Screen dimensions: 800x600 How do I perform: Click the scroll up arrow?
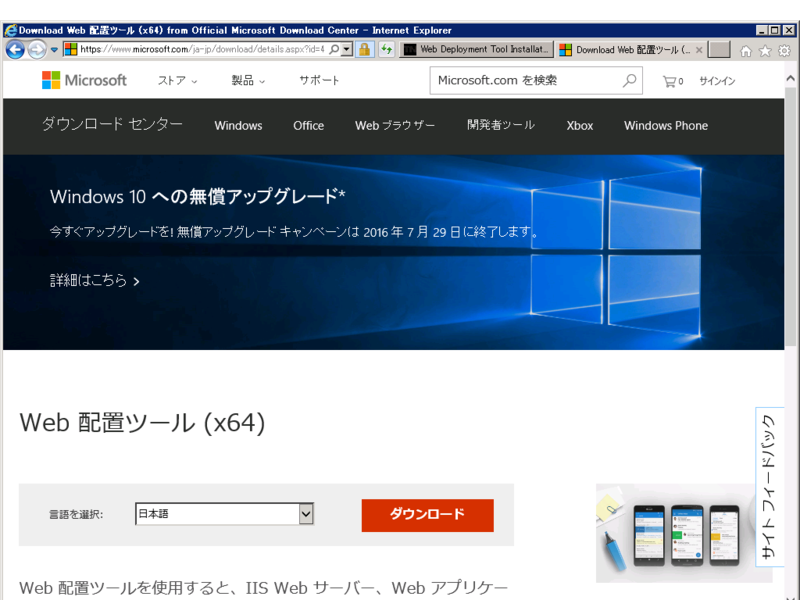pos(790,78)
